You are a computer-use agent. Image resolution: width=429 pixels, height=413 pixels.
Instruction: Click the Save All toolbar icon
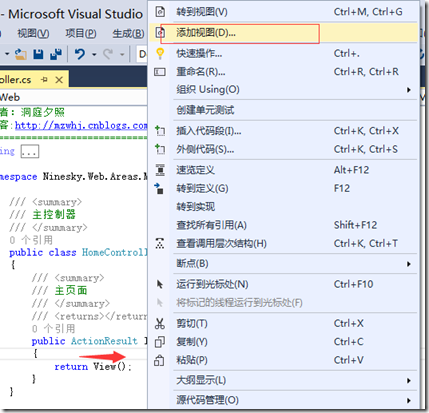[56, 53]
